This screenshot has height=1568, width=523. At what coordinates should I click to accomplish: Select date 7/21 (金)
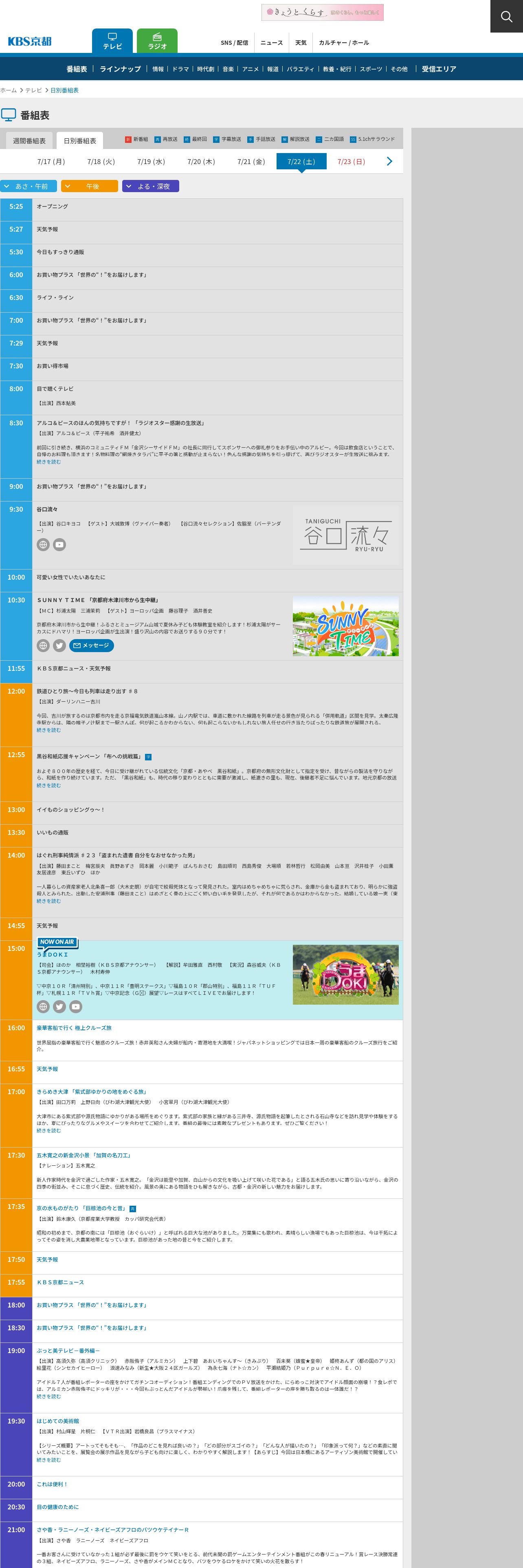251,161
